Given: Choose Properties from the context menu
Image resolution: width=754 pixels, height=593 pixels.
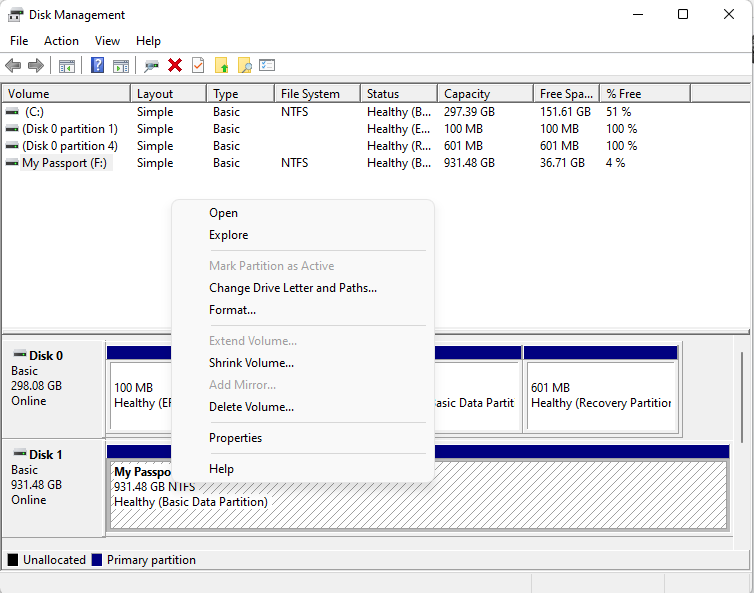Looking at the screenshot, I should (x=303, y=438).
